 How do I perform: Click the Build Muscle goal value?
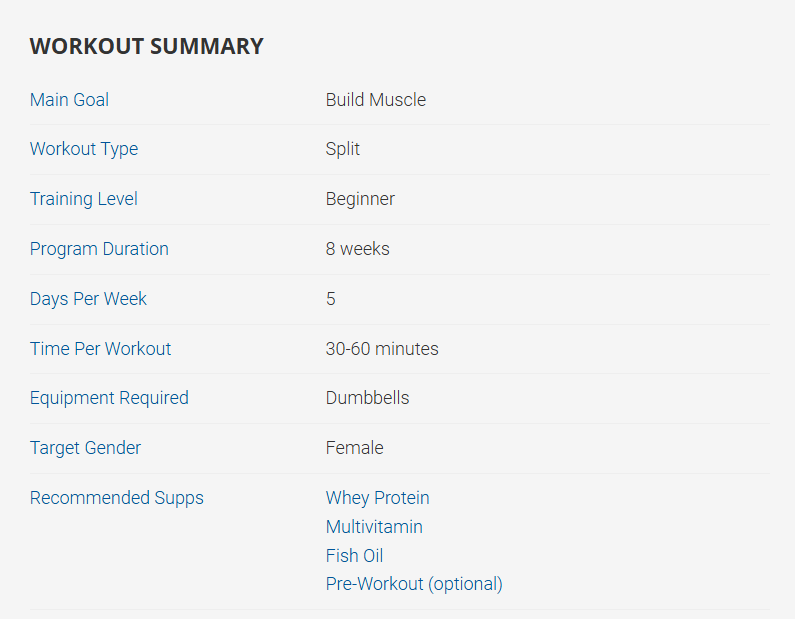pos(375,100)
